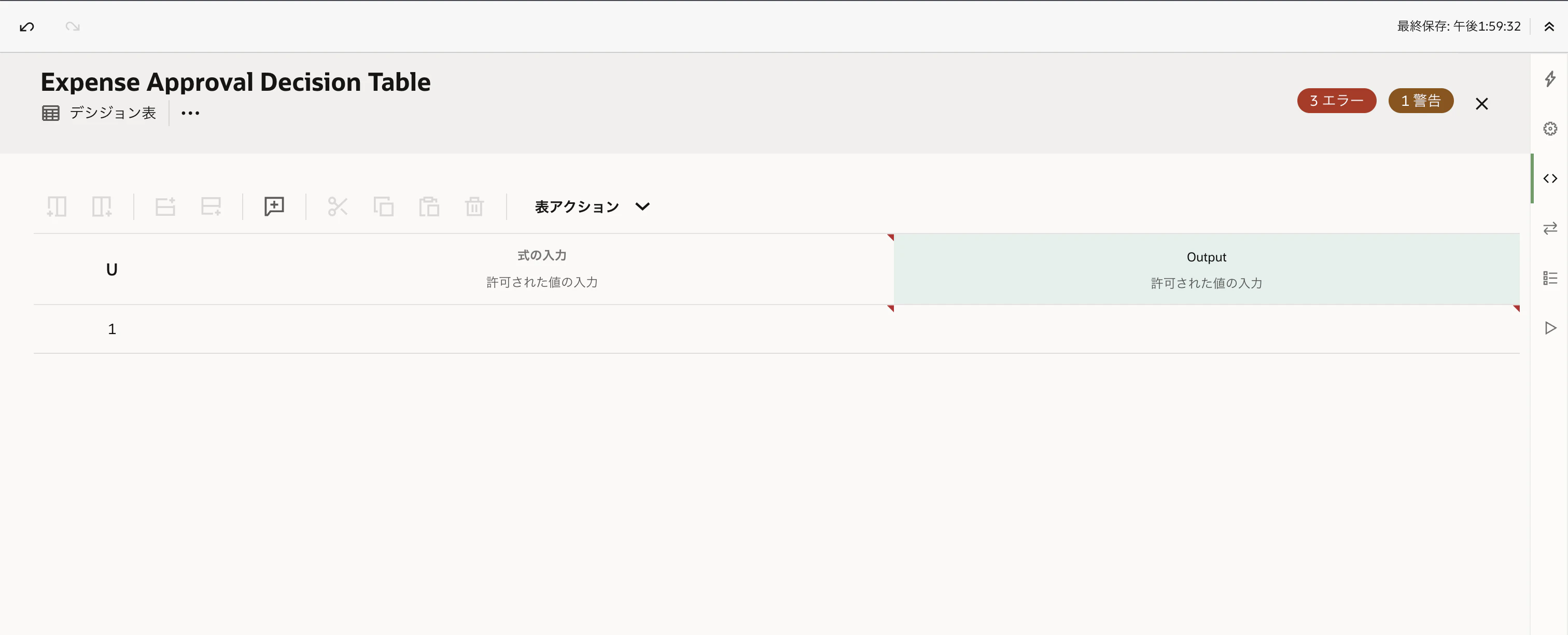Click the 式の入力 expression input field

pos(542,256)
